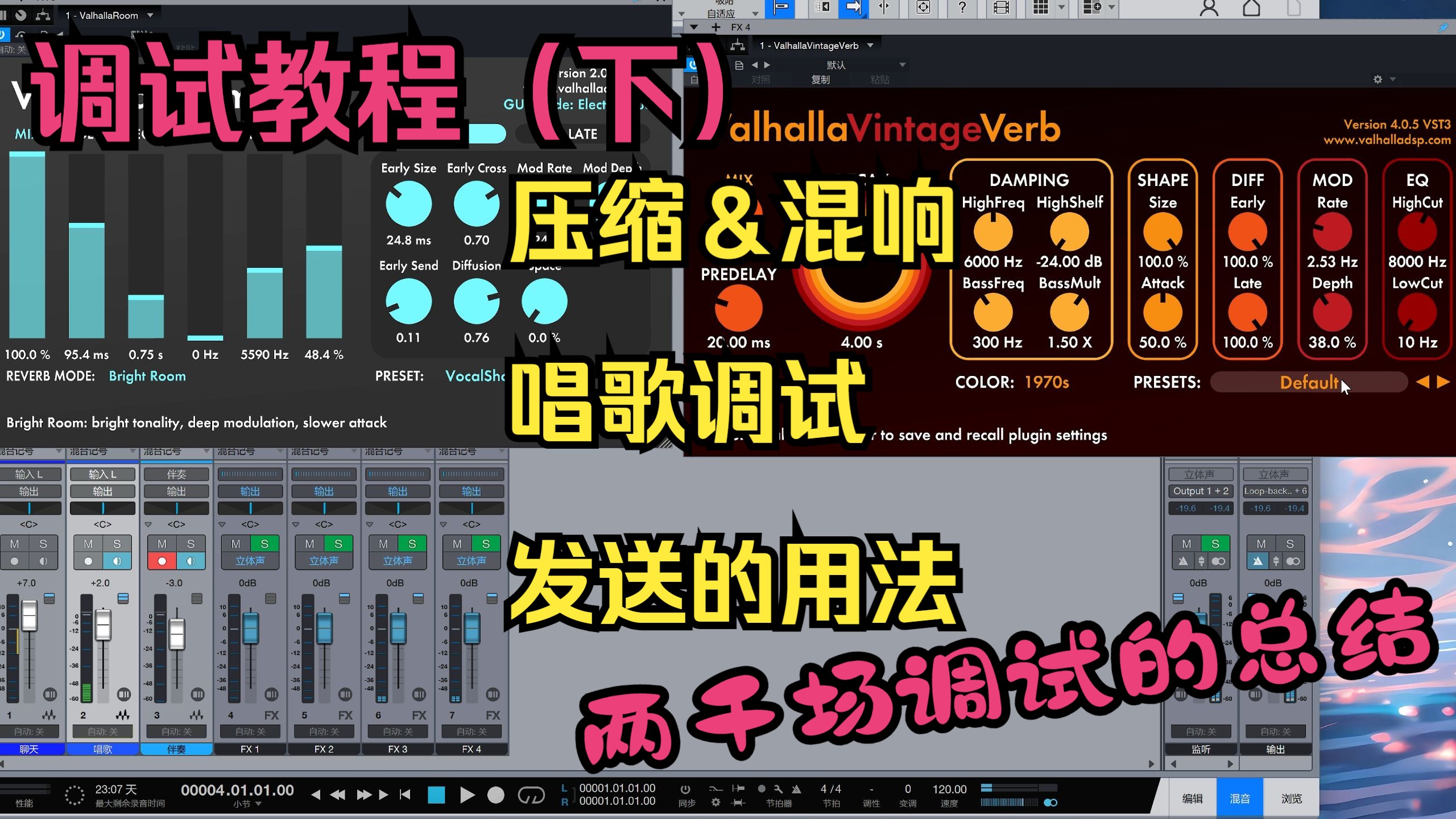Screen dimensions: 1456x819
Task: Open waveform icon on 唱歌 channel
Action: (x=122, y=715)
